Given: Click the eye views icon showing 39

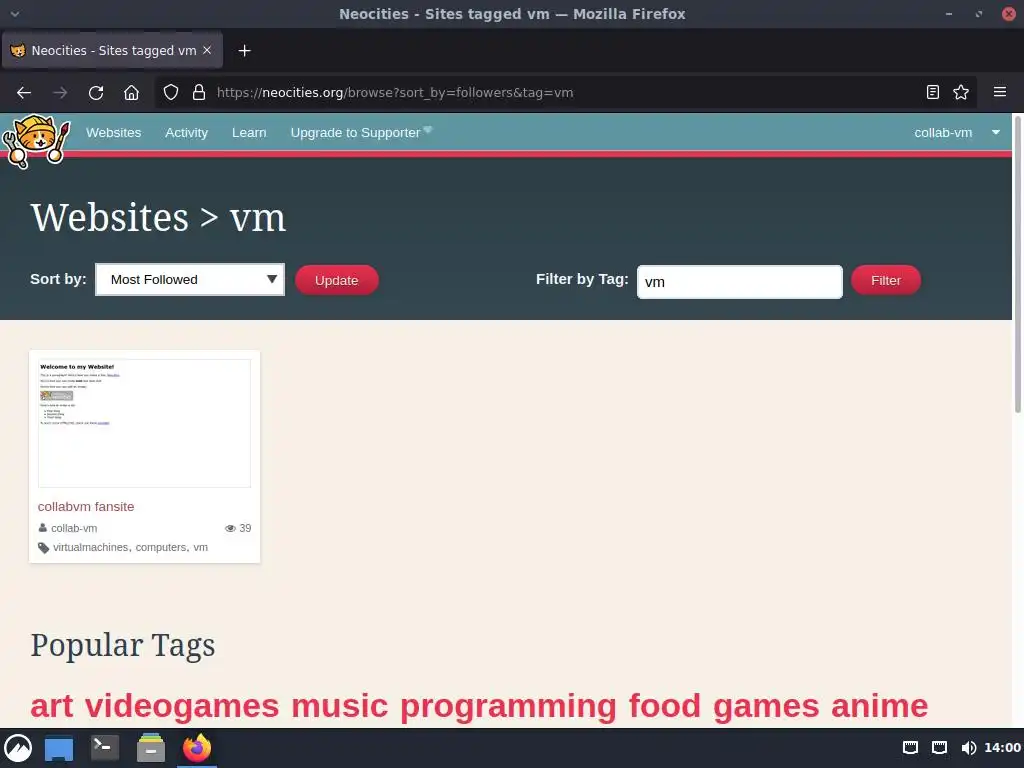Looking at the screenshot, I should (x=230, y=528).
